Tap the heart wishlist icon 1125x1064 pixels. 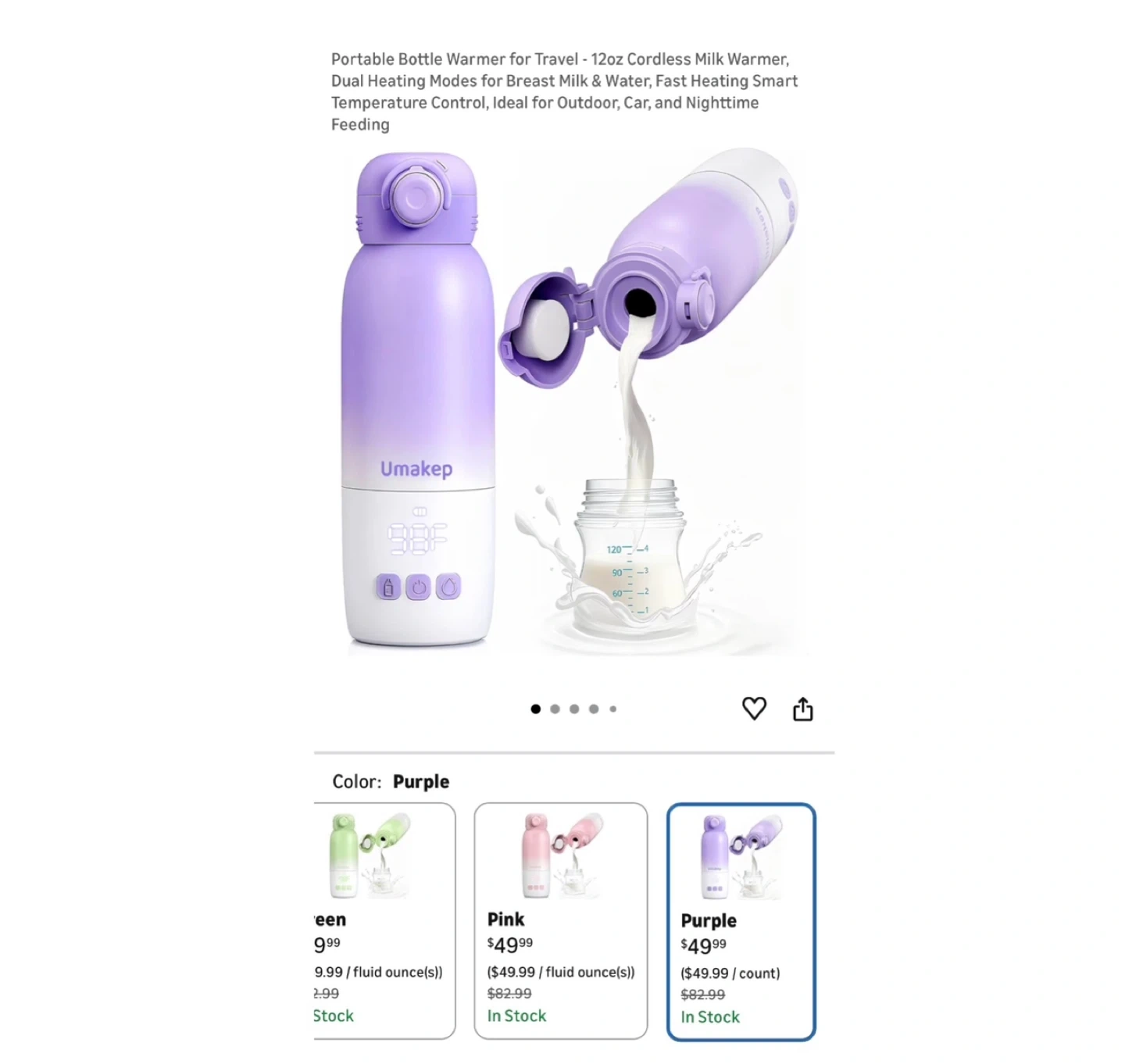754,709
